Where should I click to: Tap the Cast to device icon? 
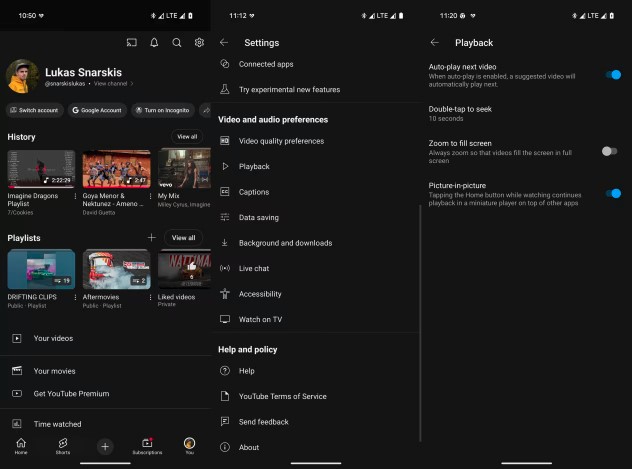point(132,42)
